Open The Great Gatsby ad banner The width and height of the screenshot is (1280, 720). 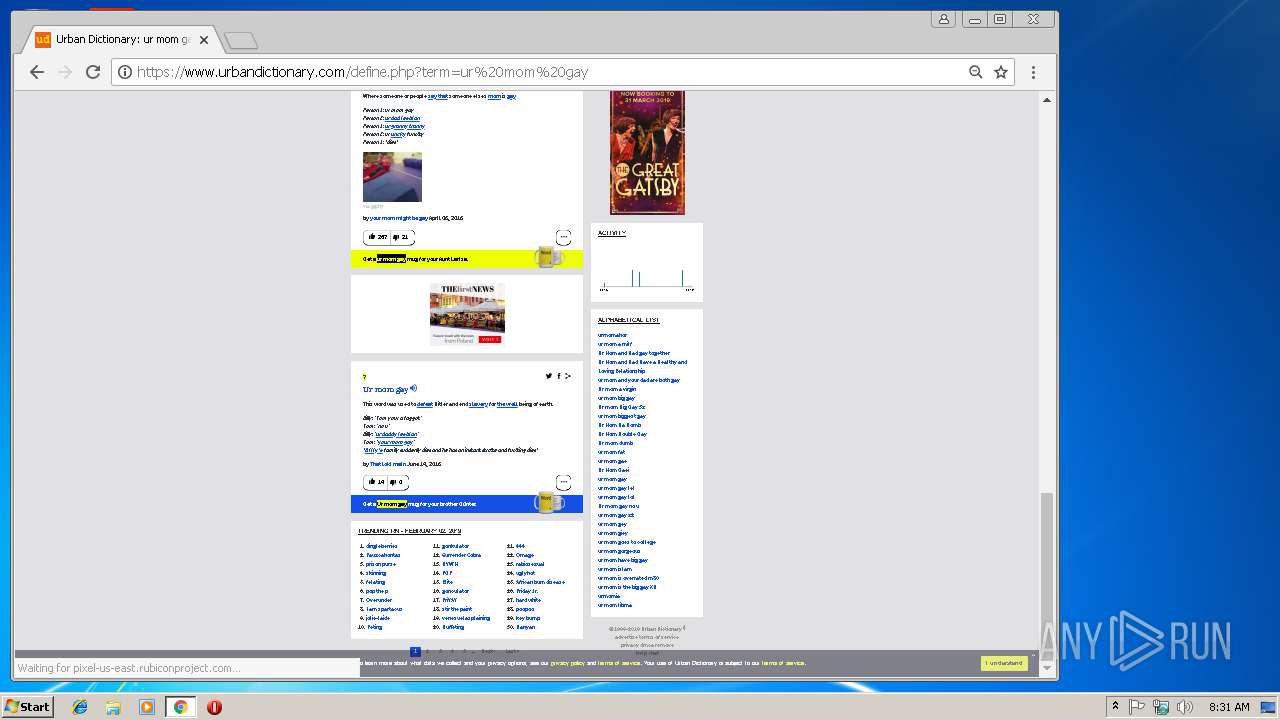pos(647,152)
